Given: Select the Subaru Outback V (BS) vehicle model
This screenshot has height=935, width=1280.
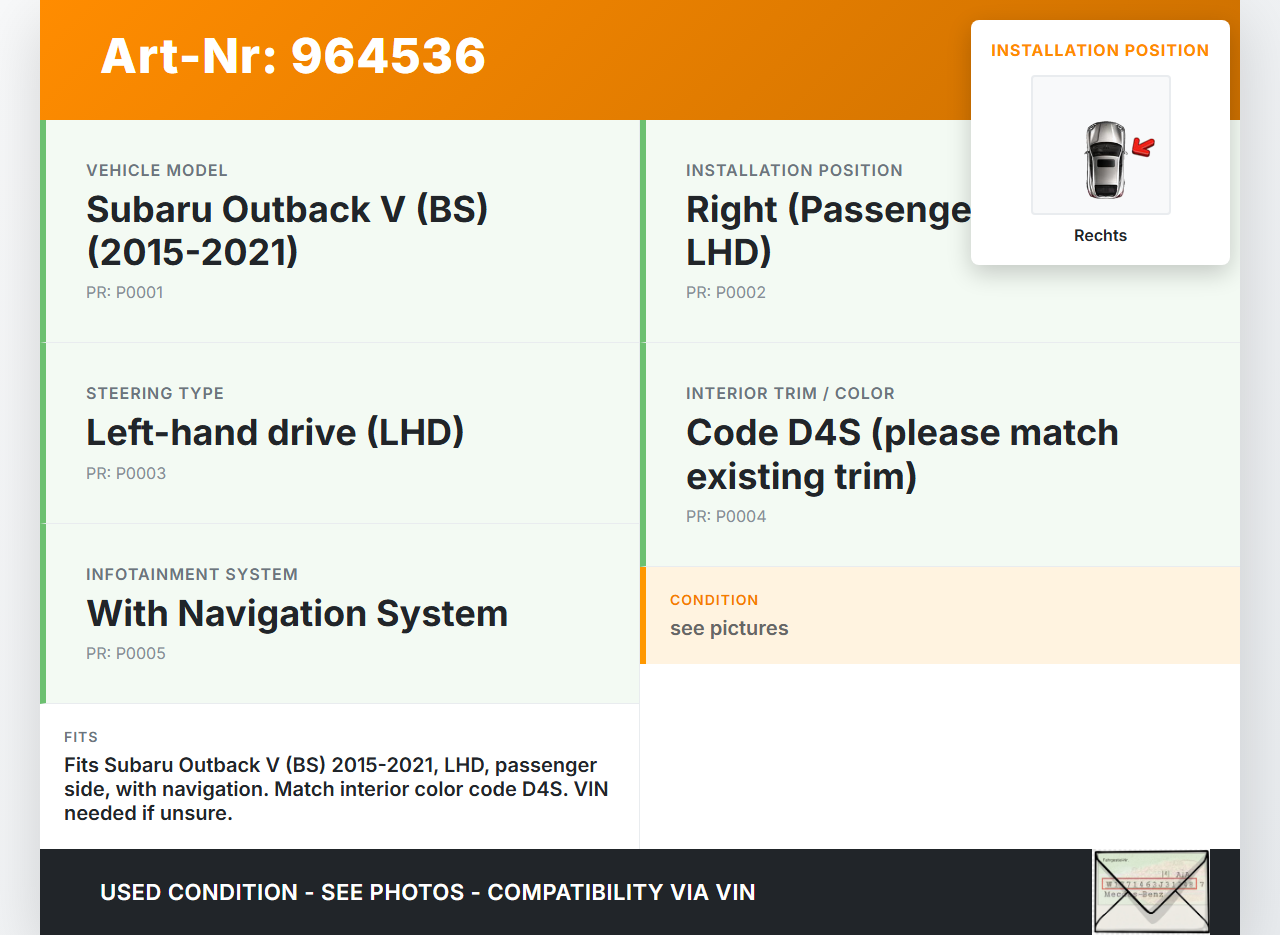Looking at the screenshot, I should pyautogui.click(x=287, y=230).
